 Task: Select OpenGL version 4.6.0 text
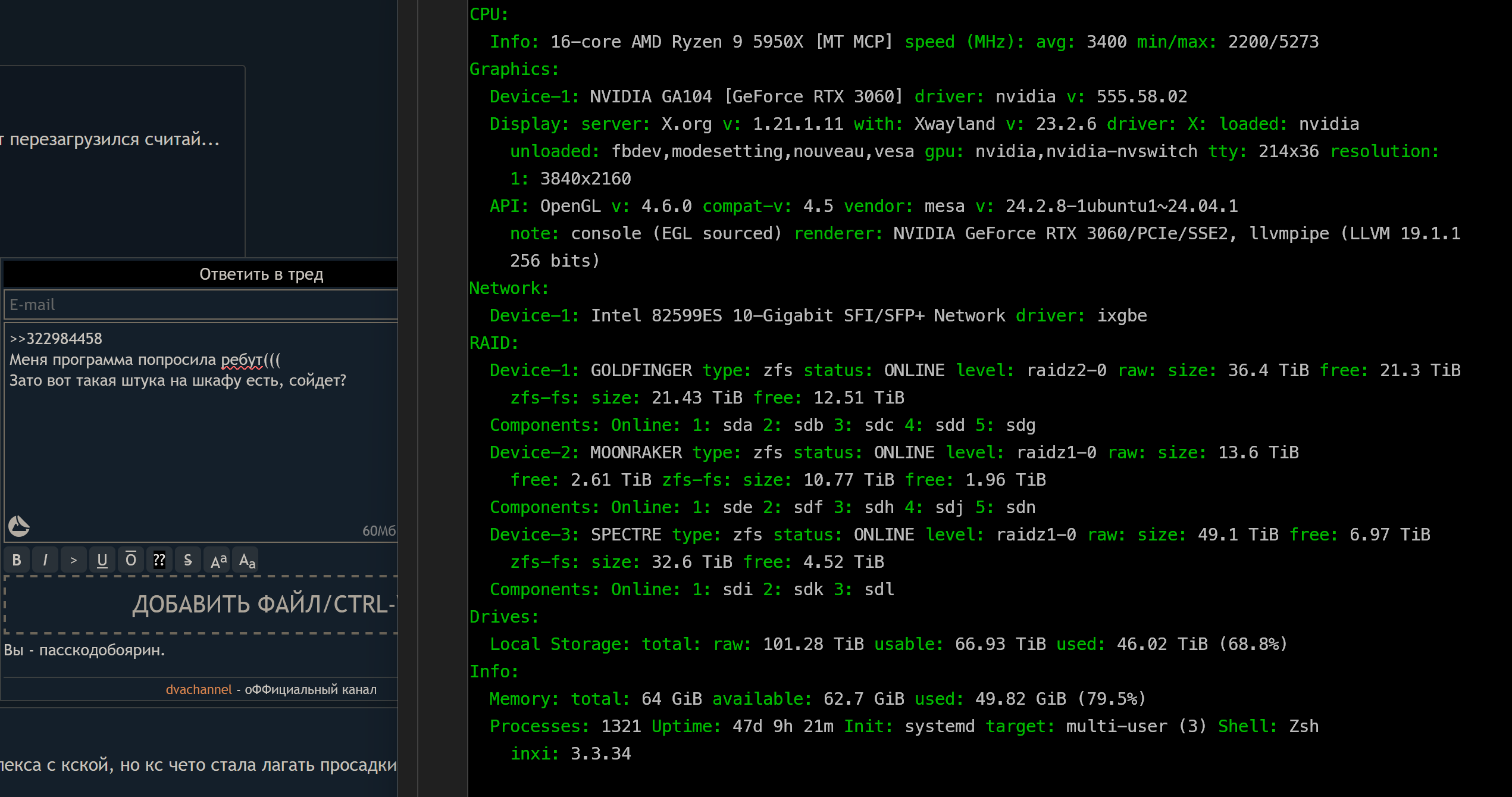tap(666, 206)
